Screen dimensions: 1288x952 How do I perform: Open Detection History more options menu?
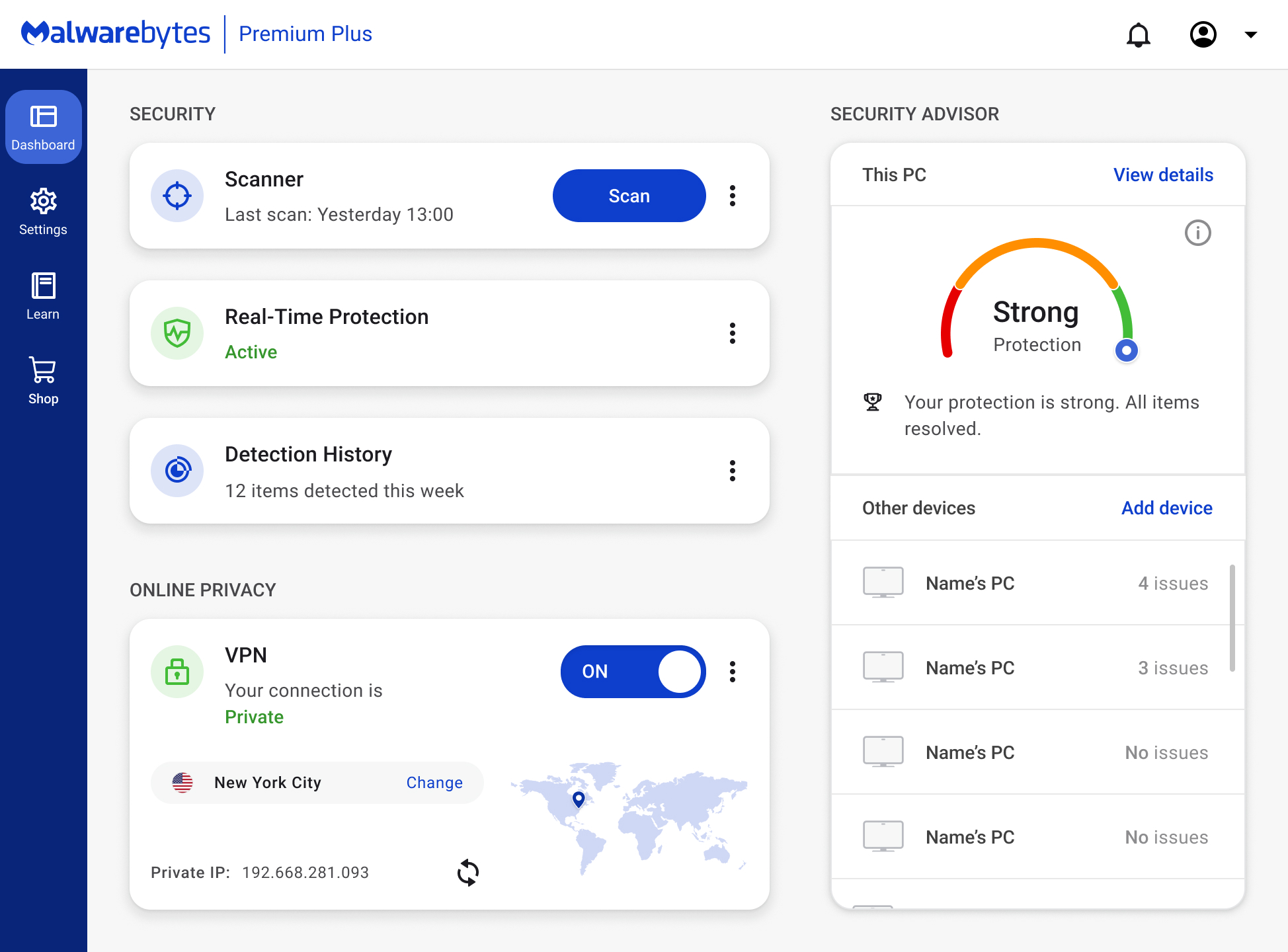pyautogui.click(x=733, y=471)
